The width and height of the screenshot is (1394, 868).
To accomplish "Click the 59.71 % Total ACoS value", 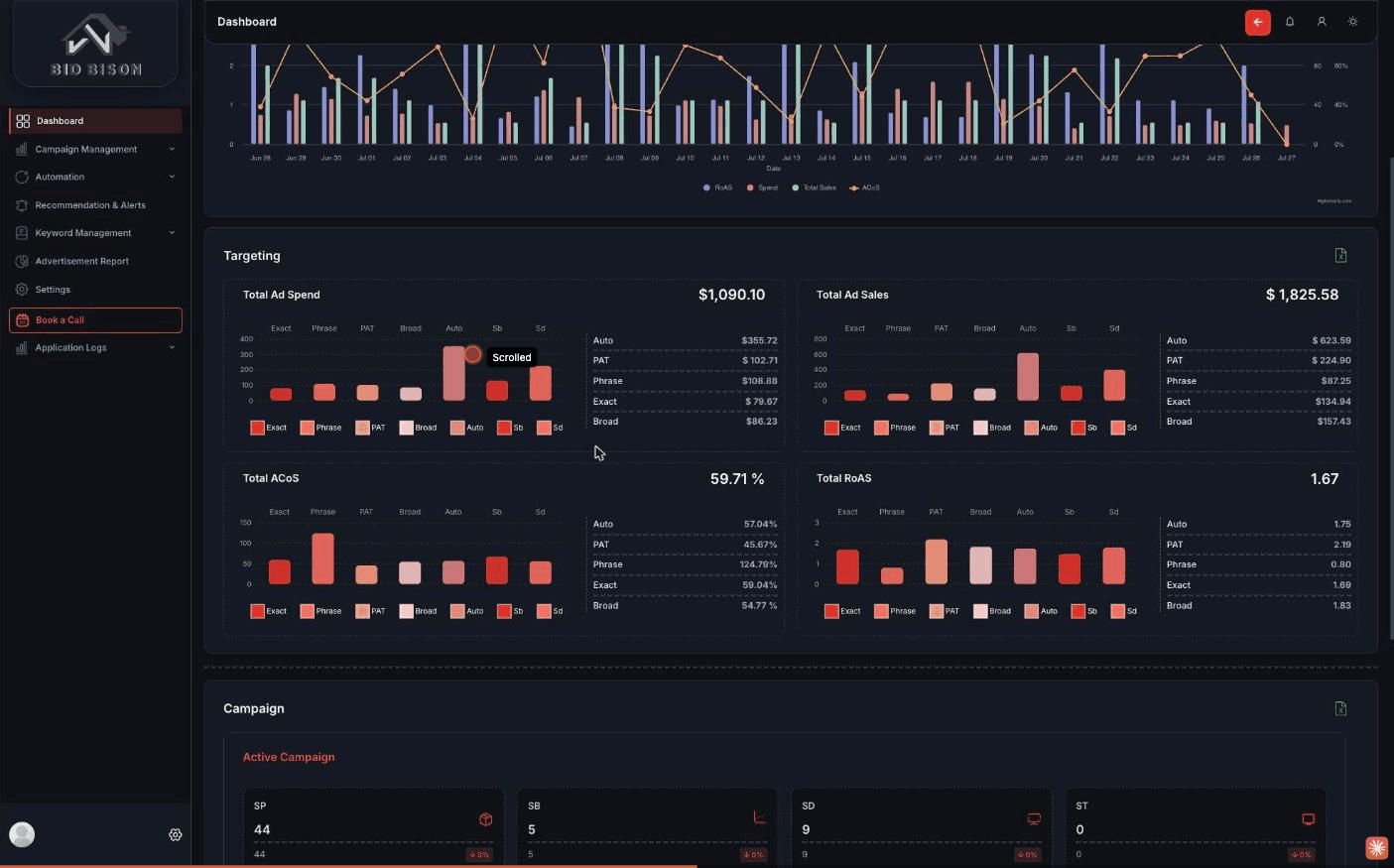I will coord(737,479).
